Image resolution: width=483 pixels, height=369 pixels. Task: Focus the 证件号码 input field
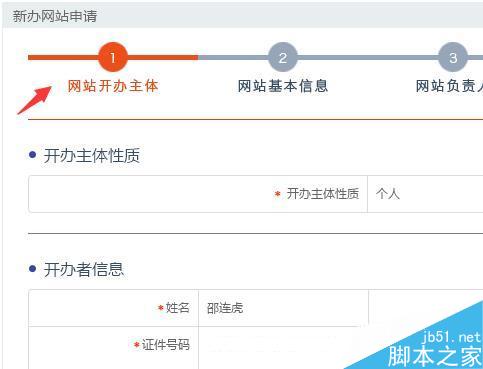pyautogui.click(x=283, y=347)
